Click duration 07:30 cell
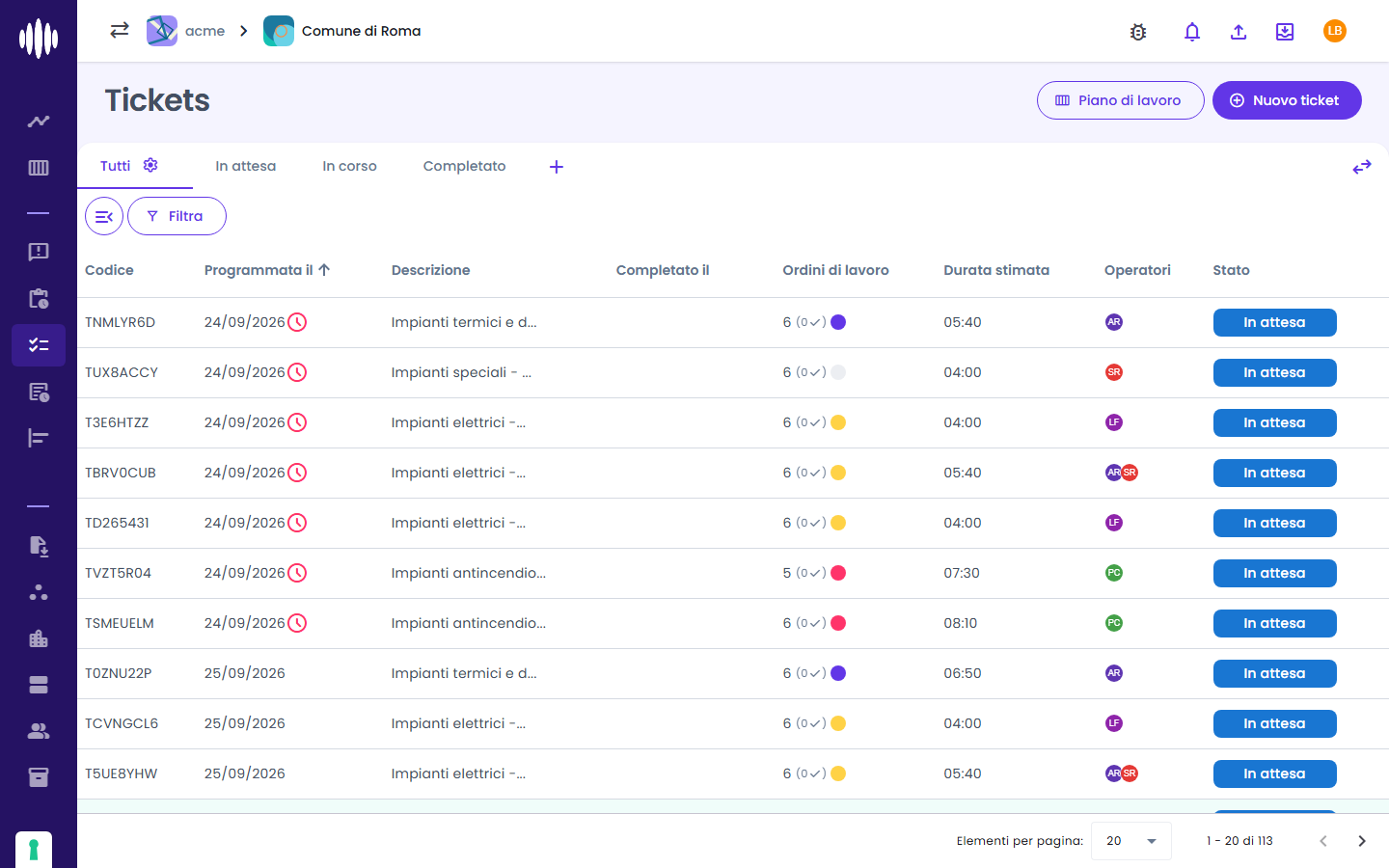The width and height of the screenshot is (1389, 868). 962,573
